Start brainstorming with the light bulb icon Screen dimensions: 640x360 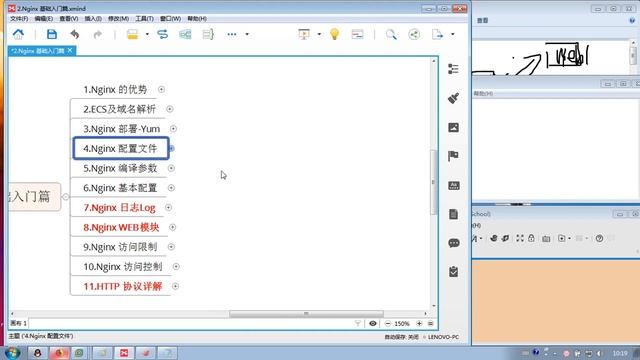[334, 34]
